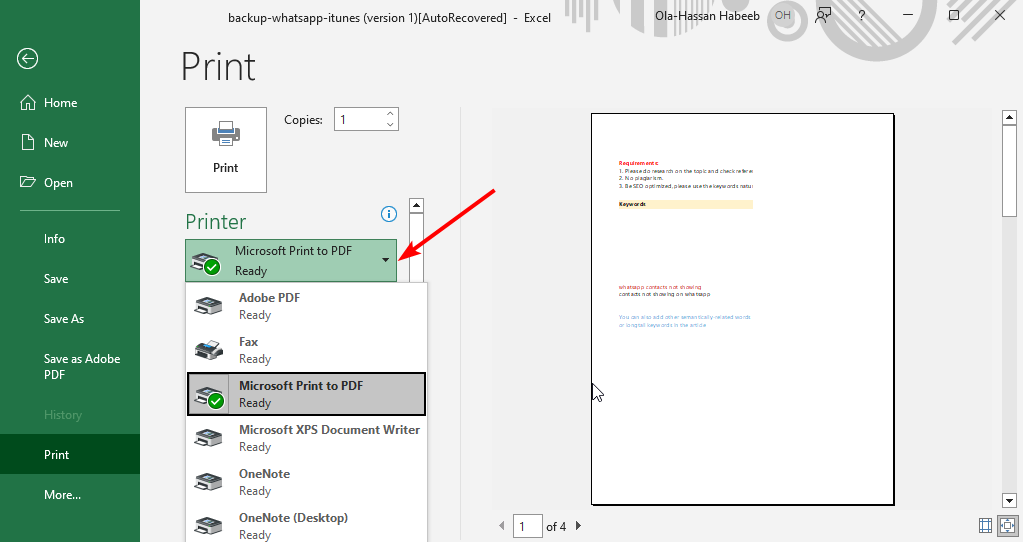Select Info in the left sidebar
1023x542 pixels.
pyautogui.click(x=54, y=239)
